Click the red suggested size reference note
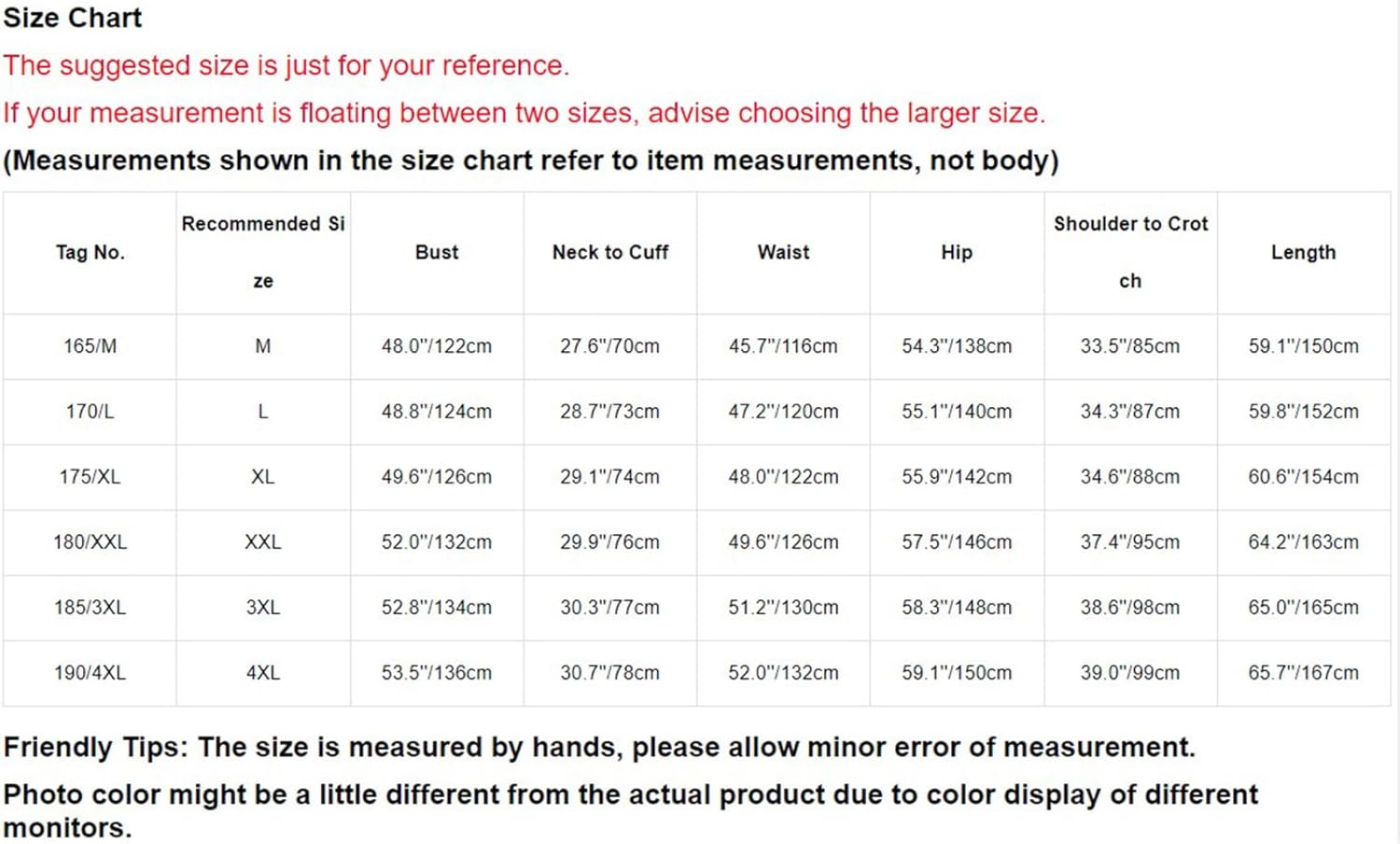The image size is (1400, 844). (286, 66)
